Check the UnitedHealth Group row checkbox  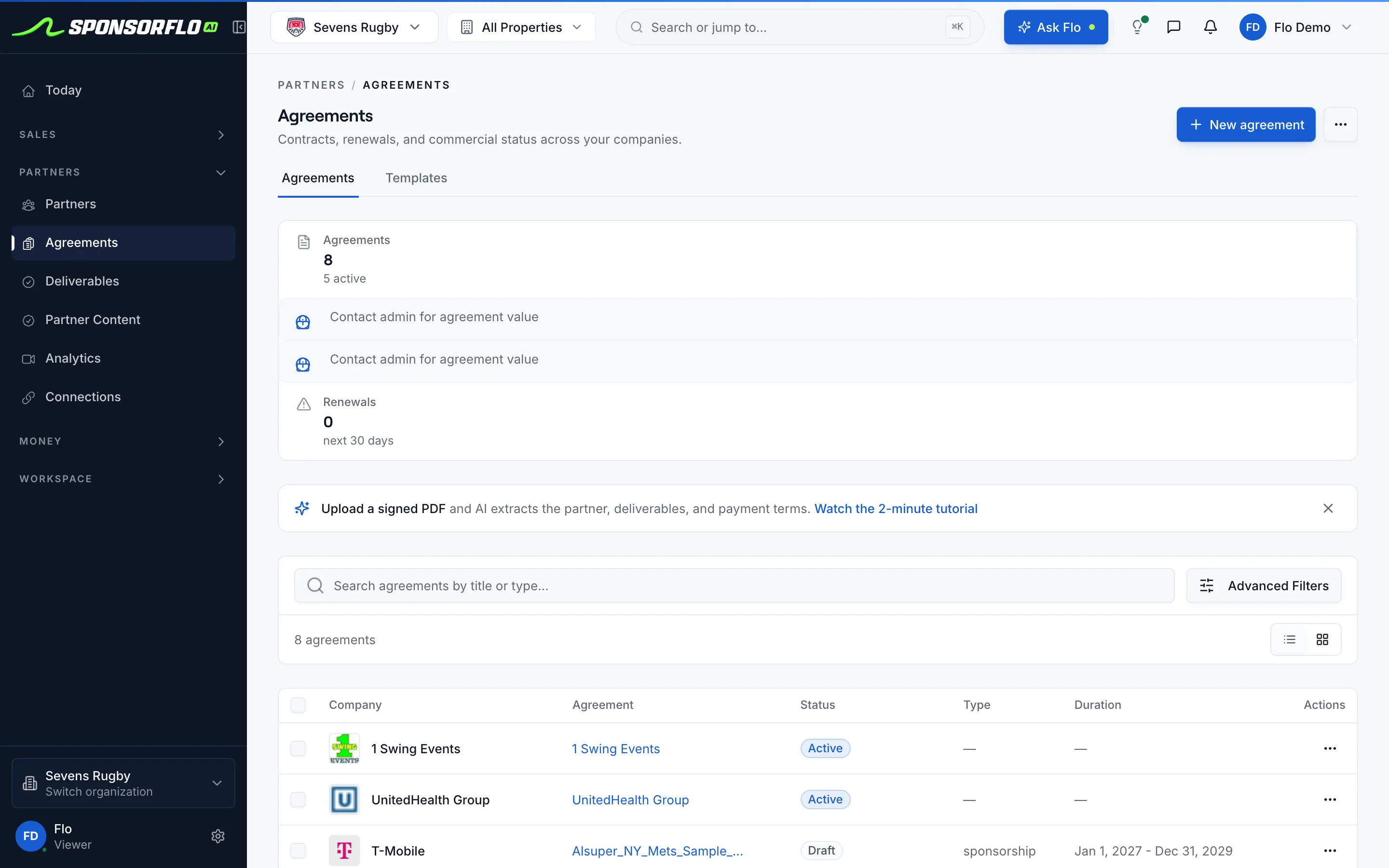click(298, 800)
